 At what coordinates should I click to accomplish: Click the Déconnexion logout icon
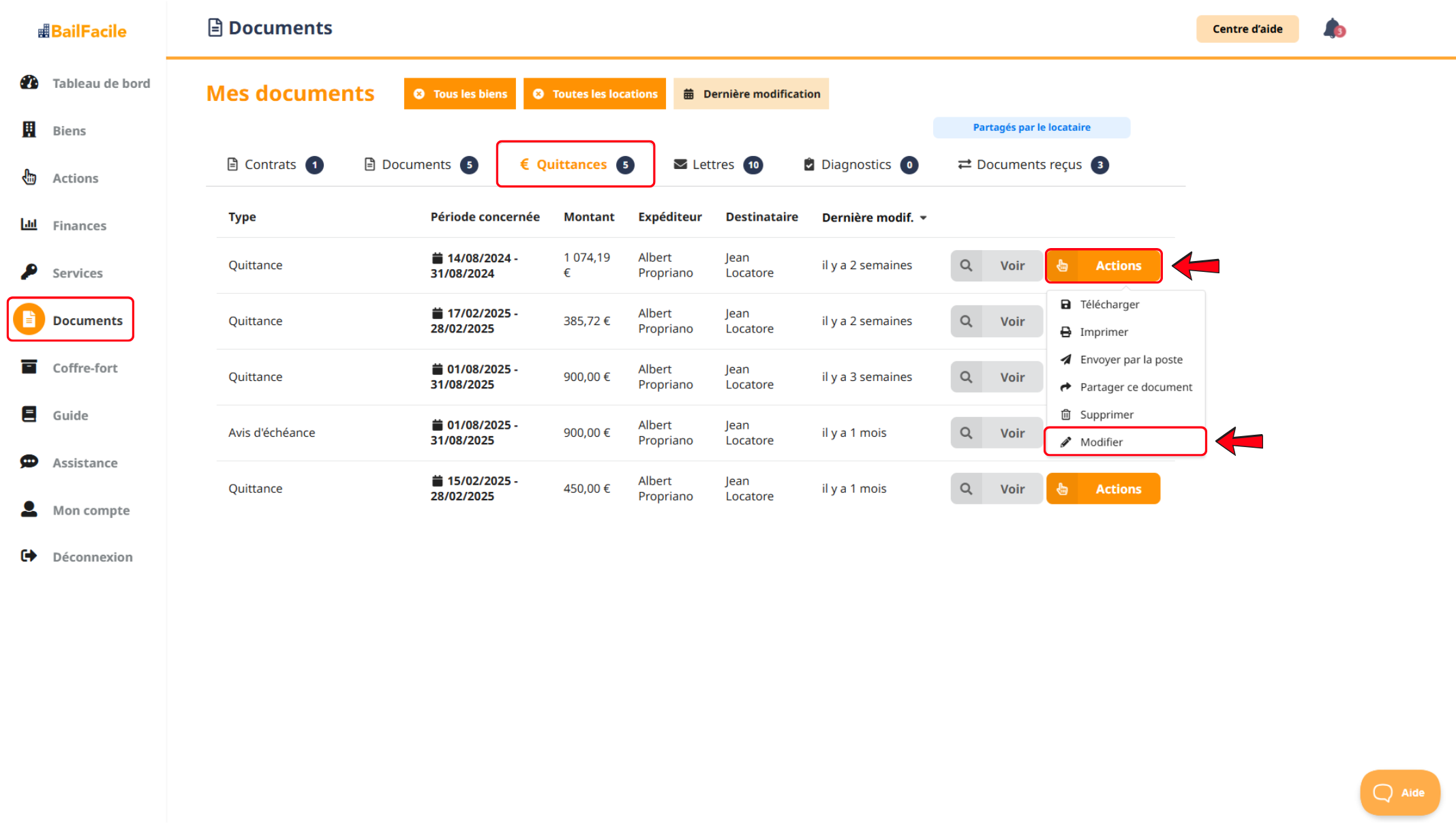[29, 557]
